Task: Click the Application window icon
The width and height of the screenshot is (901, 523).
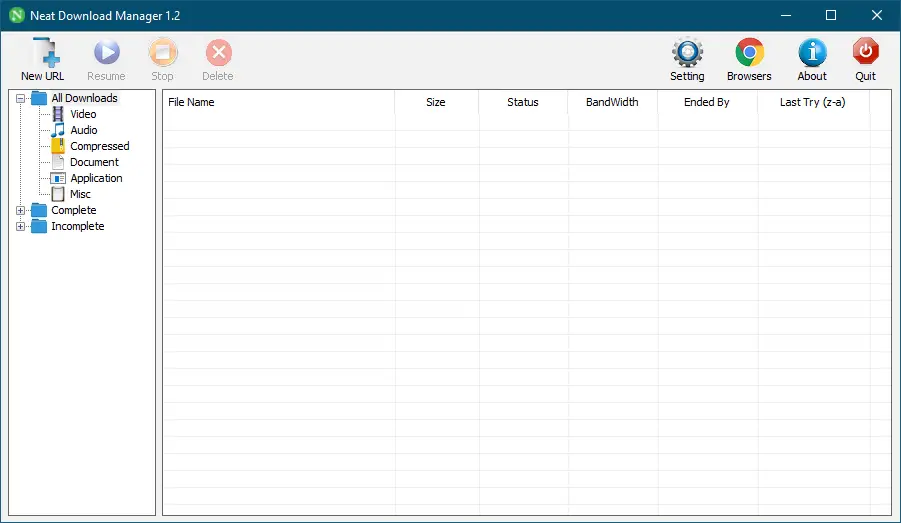Action: pyautogui.click(x=58, y=178)
